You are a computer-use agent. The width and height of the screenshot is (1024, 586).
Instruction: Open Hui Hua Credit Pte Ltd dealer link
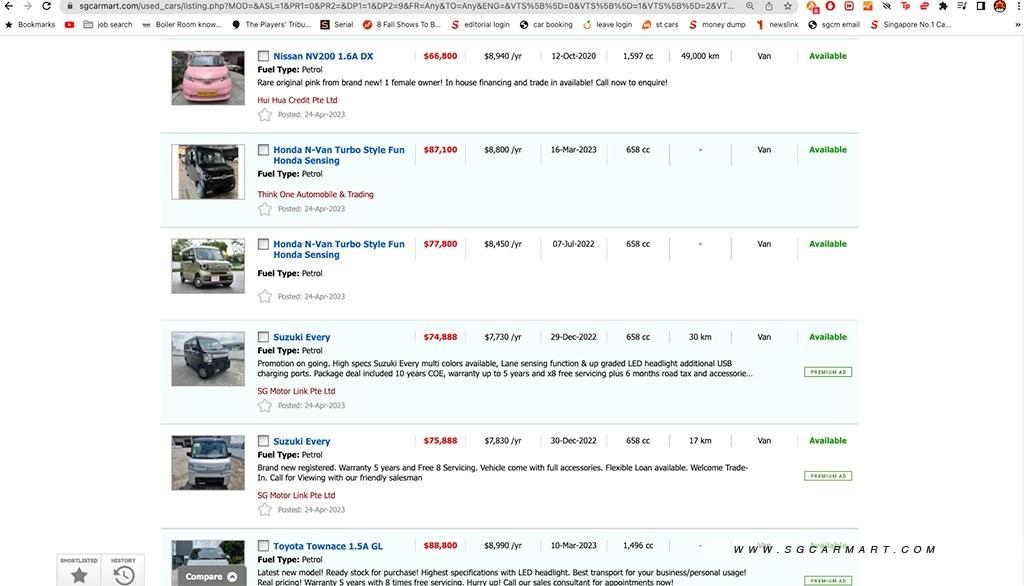[297, 100]
